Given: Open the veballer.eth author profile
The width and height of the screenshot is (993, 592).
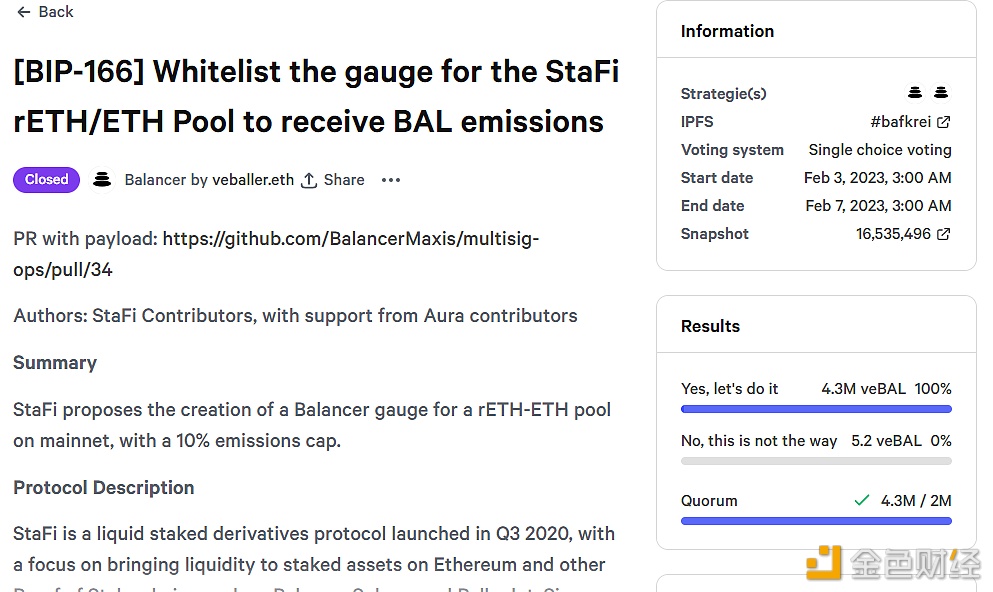Looking at the screenshot, I should pyautogui.click(x=253, y=180).
